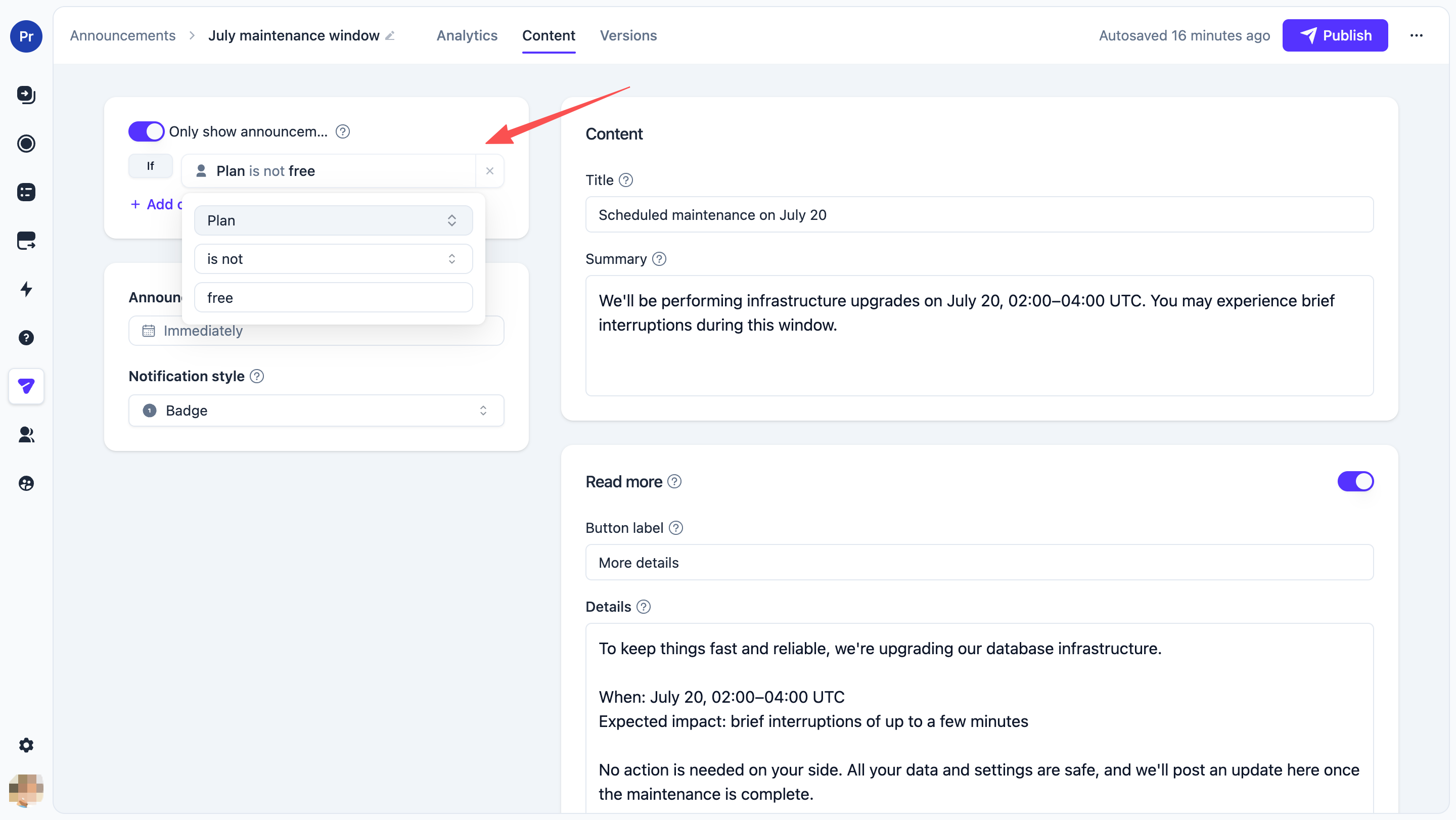Click the Button label input field

coord(980,562)
